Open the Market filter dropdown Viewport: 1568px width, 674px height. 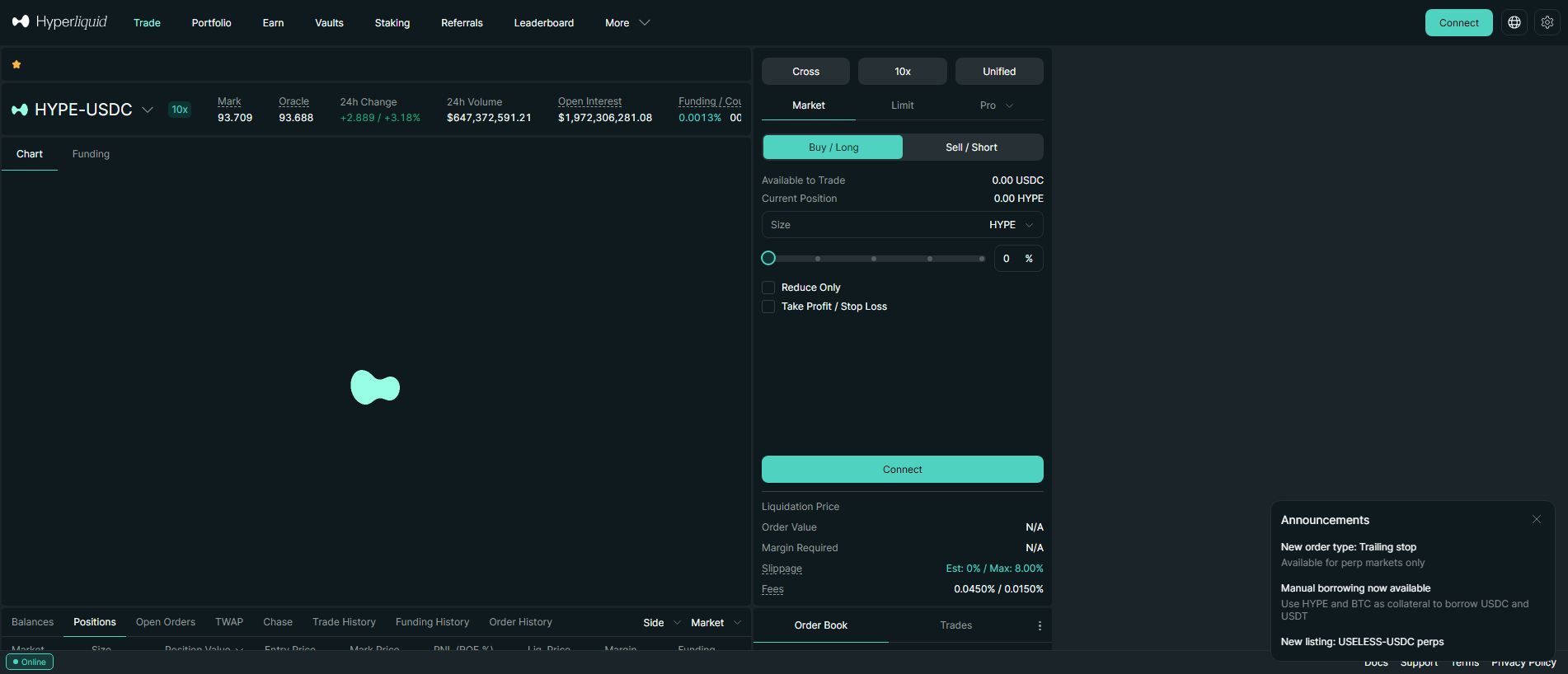716,623
